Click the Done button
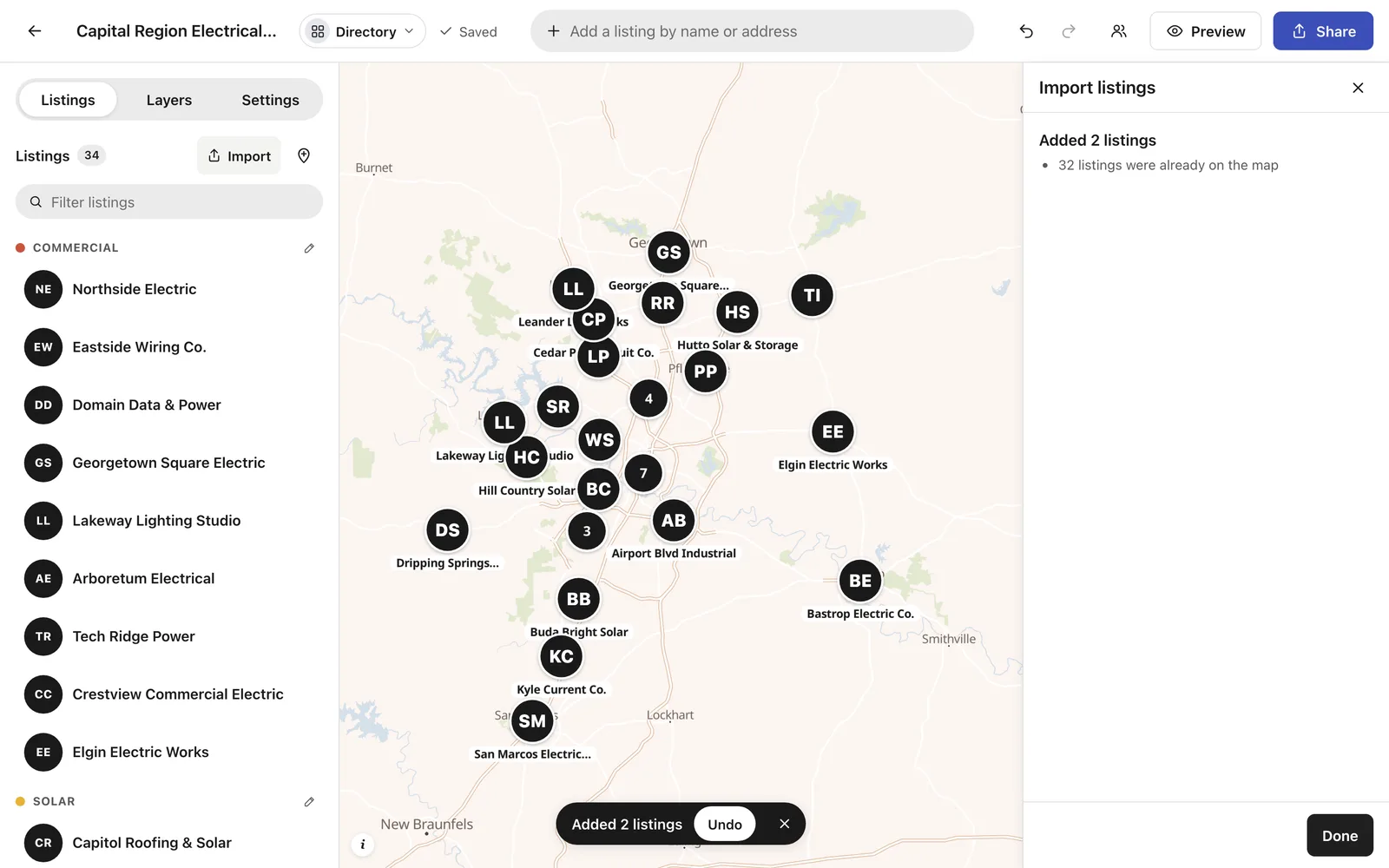Screen dimensions: 1389x868 tap(1340, 835)
